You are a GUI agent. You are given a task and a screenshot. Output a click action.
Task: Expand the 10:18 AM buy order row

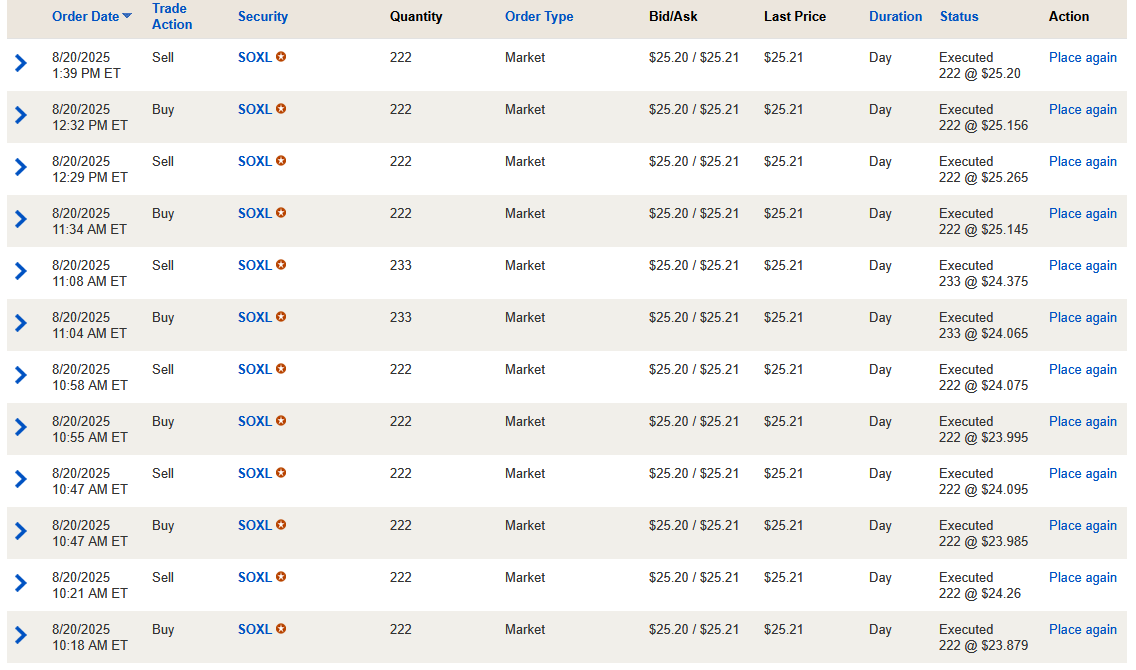click(21, 636)
